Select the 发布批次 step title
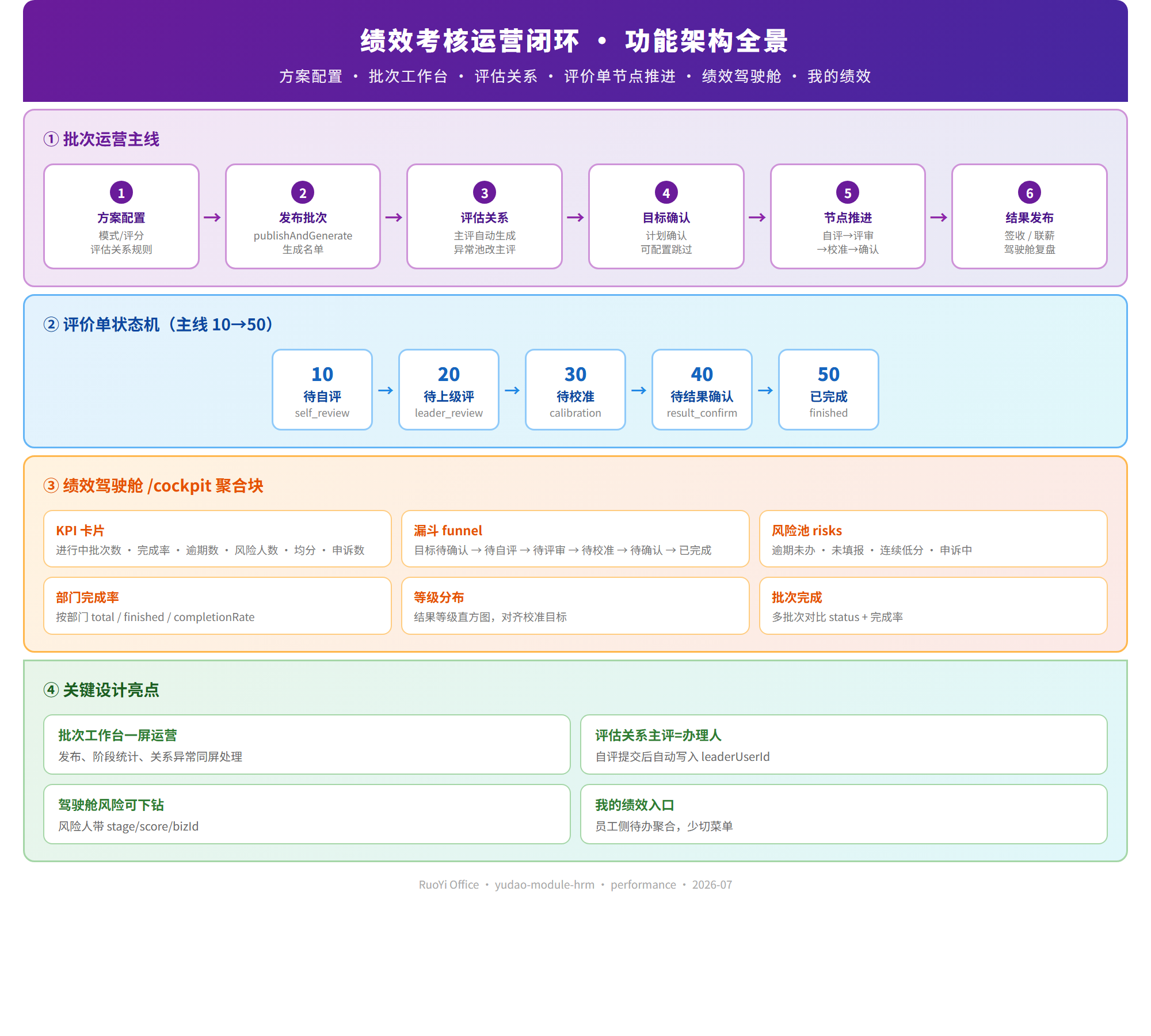 303,218
